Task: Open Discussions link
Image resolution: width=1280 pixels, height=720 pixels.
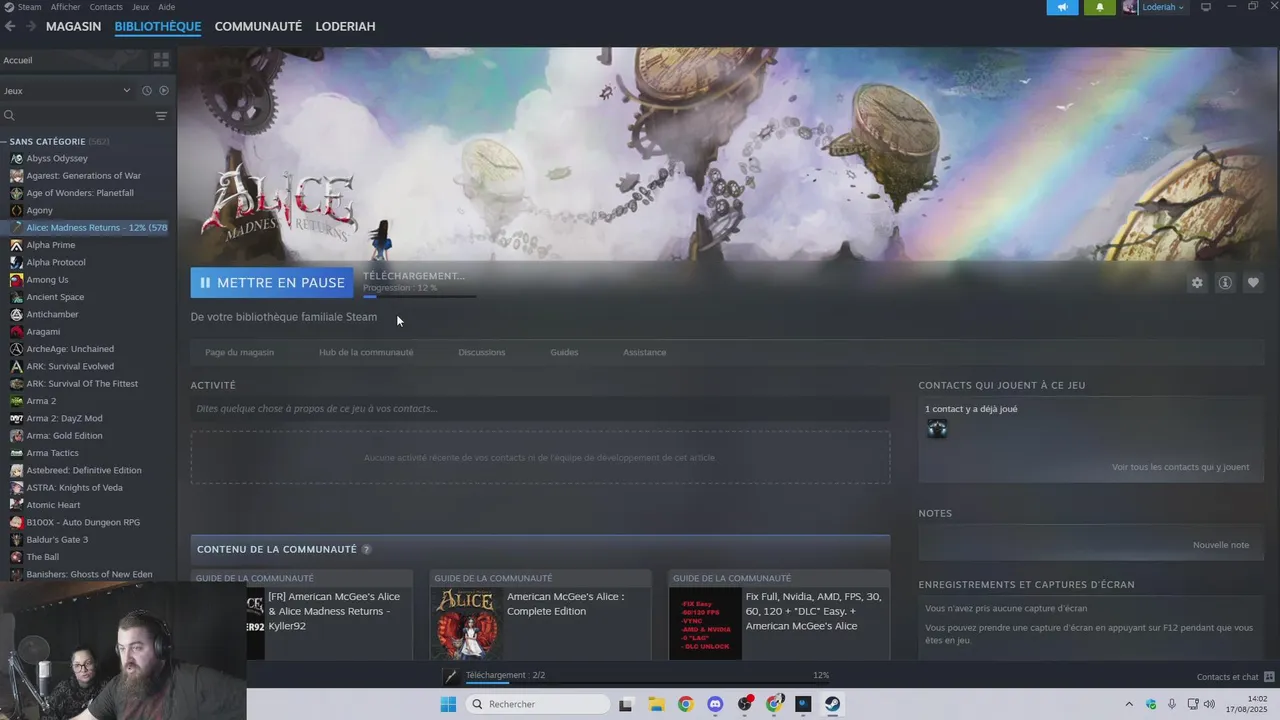Action: tap(482, 352)
